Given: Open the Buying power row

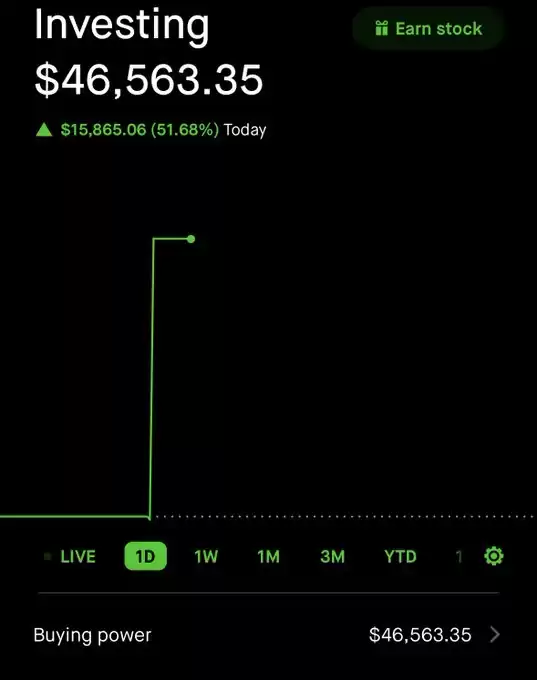Looking at the screenshot, I should click(268, 635).
